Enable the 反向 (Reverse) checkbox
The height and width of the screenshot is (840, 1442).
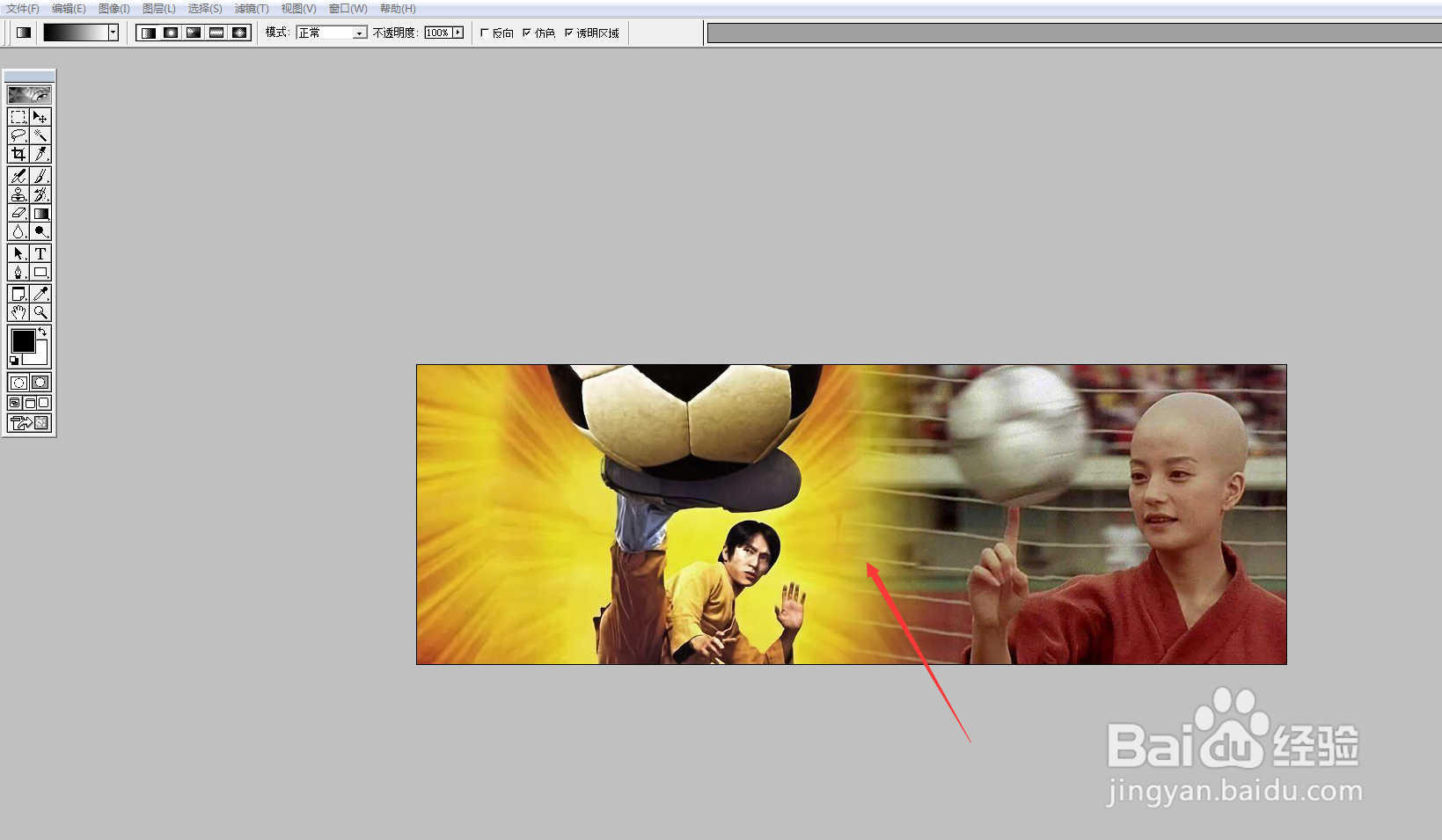(x=485, y=33)
